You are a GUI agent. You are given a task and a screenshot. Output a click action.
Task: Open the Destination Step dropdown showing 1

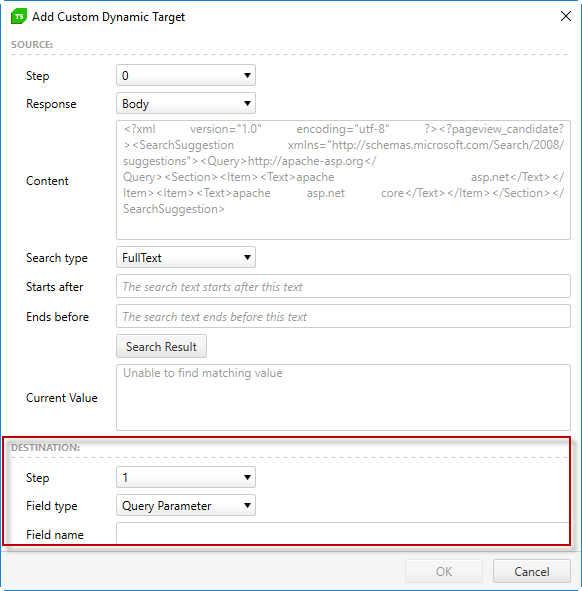click(186, 478)
